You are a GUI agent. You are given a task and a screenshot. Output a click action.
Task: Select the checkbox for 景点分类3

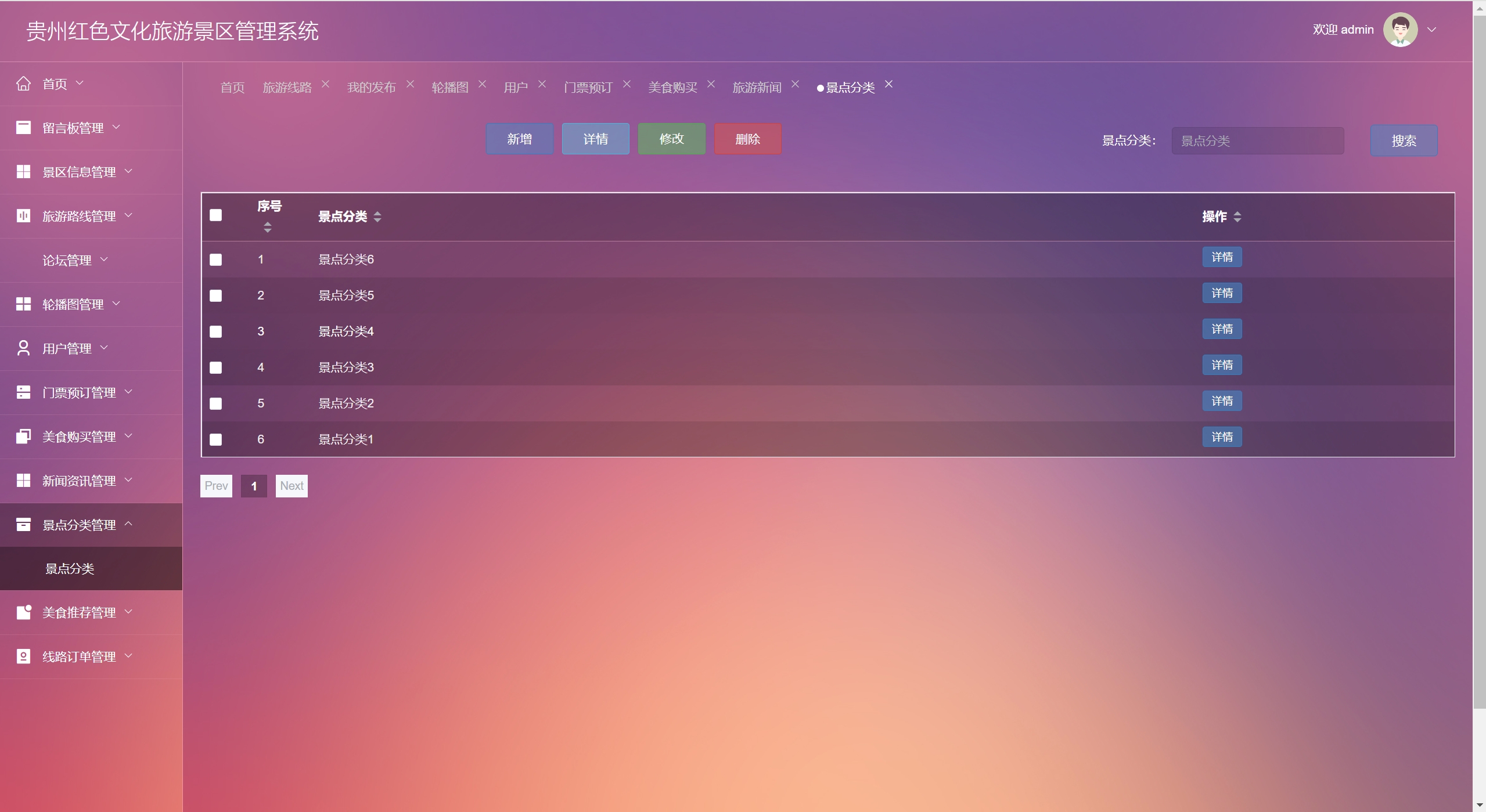(x=215, y=367)
